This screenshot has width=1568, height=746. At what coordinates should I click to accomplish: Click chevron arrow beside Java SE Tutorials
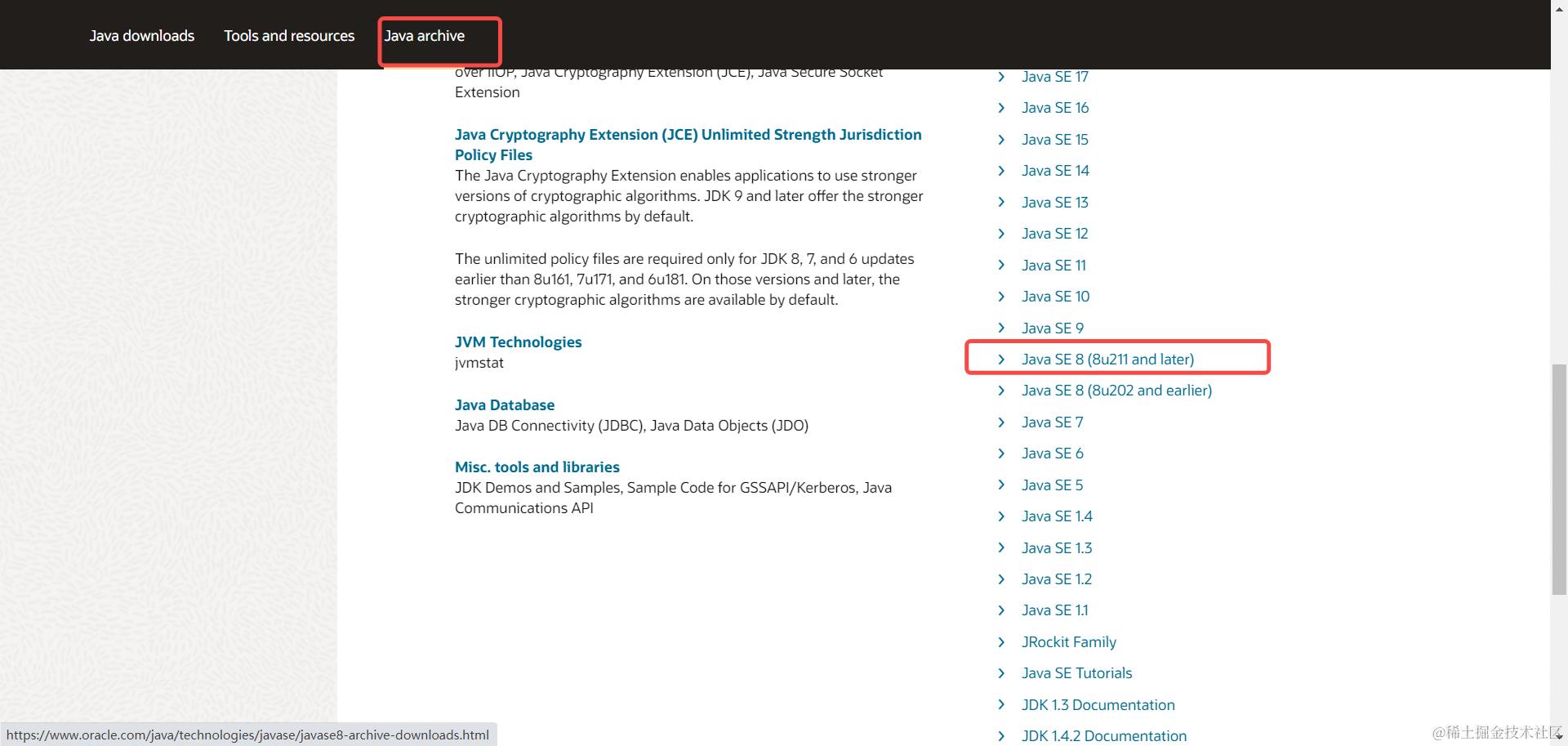tap(1001, 673)
